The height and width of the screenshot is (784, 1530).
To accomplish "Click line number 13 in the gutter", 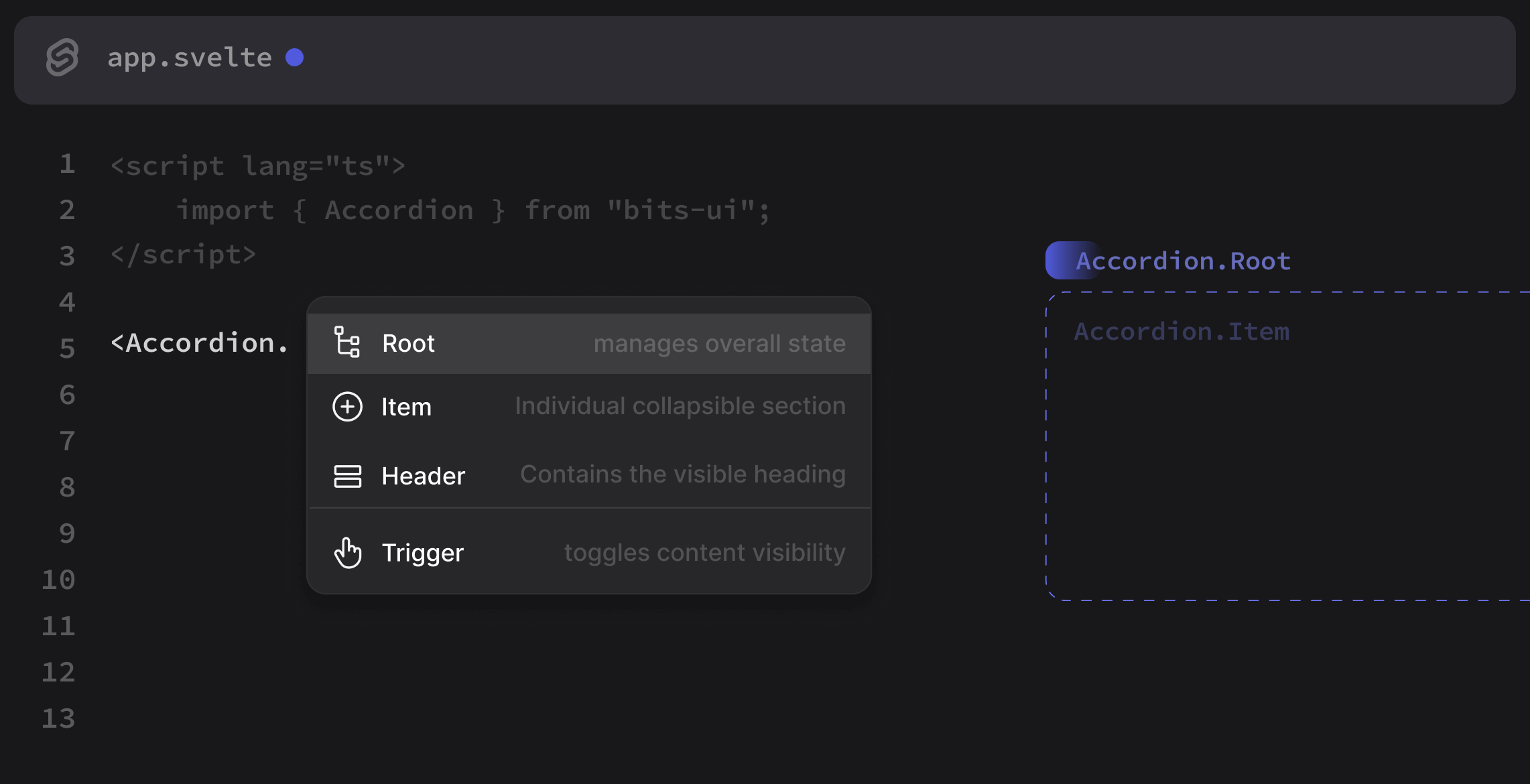I will click(60, 718).
